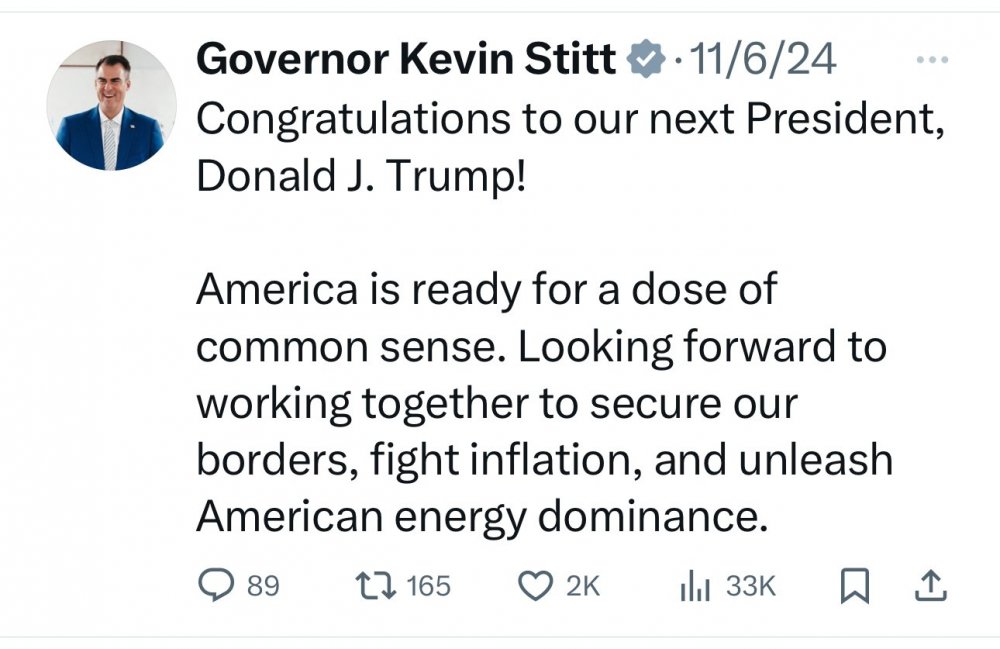Open view analytics bar chart icon
Image resolution: width=1000 pixels, height=649 pixels.
click(x=694, y=587)
